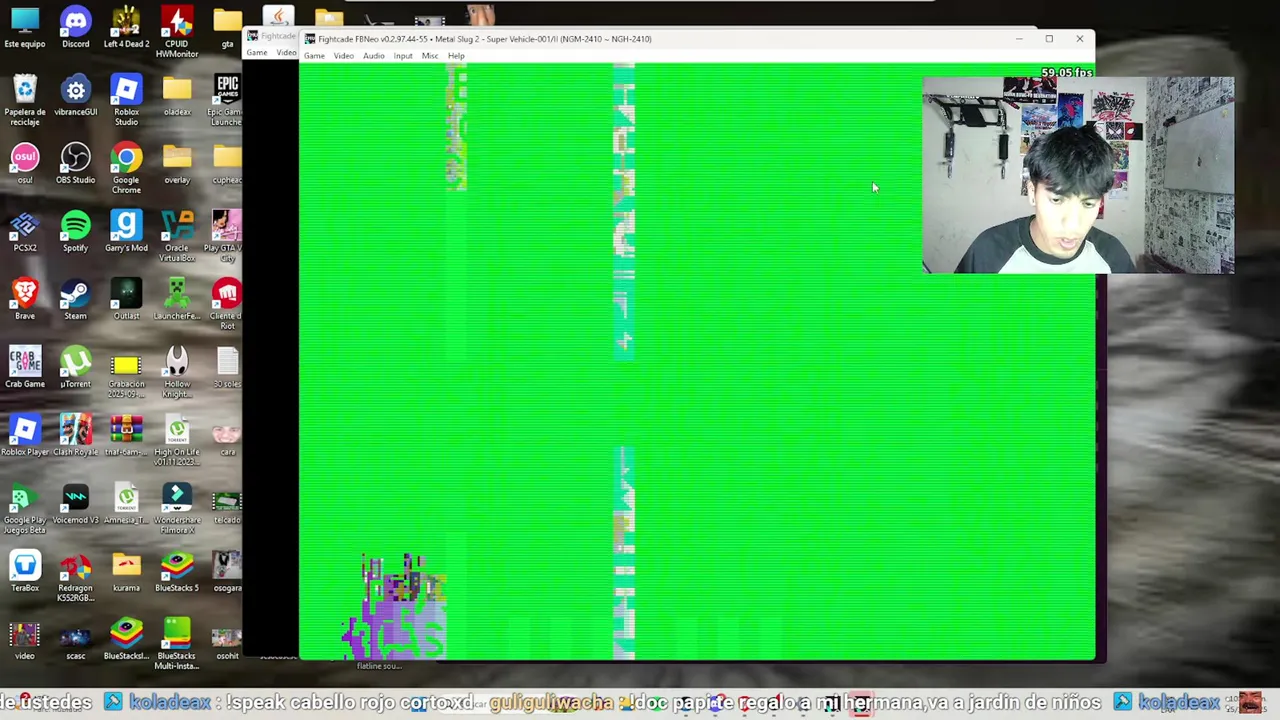This screenshot has width=1280, height=720.
Task: Select the Este equipo desktop icon
Action: pos(25,28)
